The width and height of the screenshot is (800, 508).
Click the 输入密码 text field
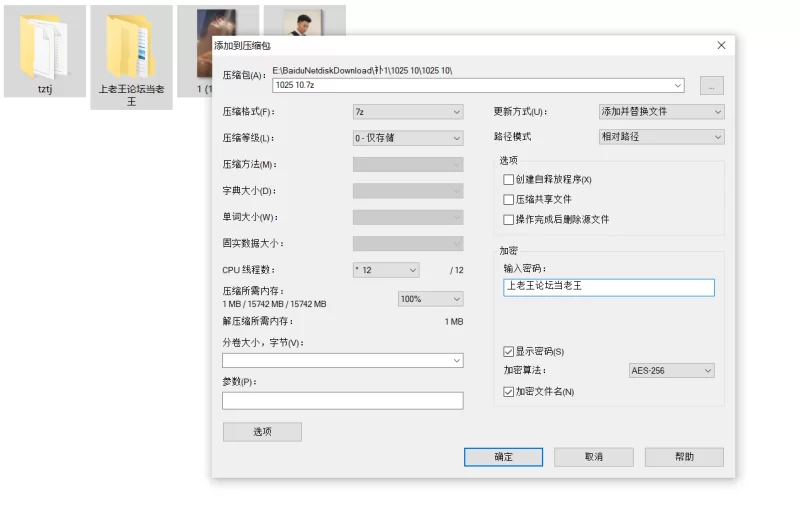(609, 288)
